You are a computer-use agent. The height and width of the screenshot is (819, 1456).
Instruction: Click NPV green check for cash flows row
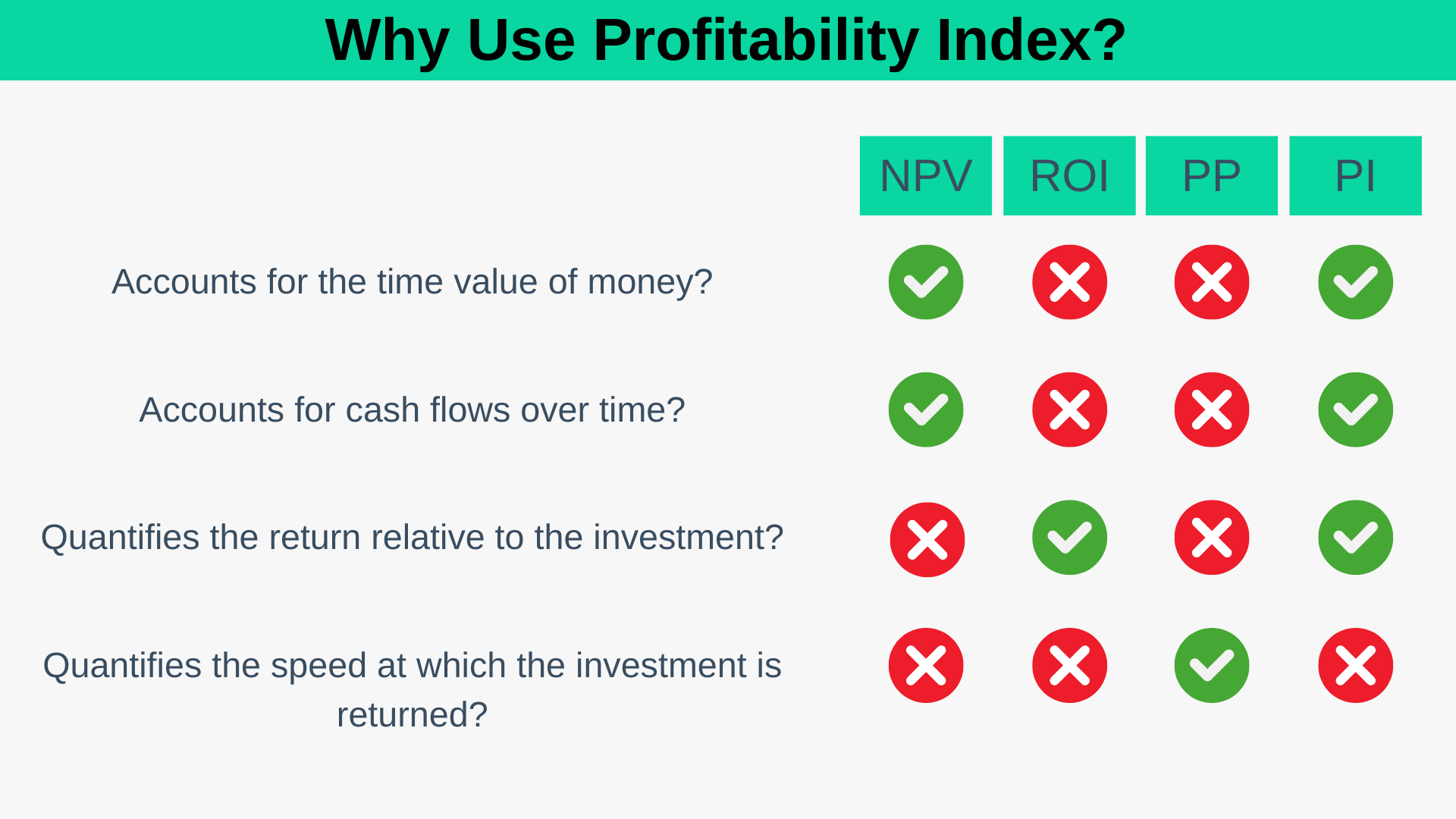click(x=926, y=409)
